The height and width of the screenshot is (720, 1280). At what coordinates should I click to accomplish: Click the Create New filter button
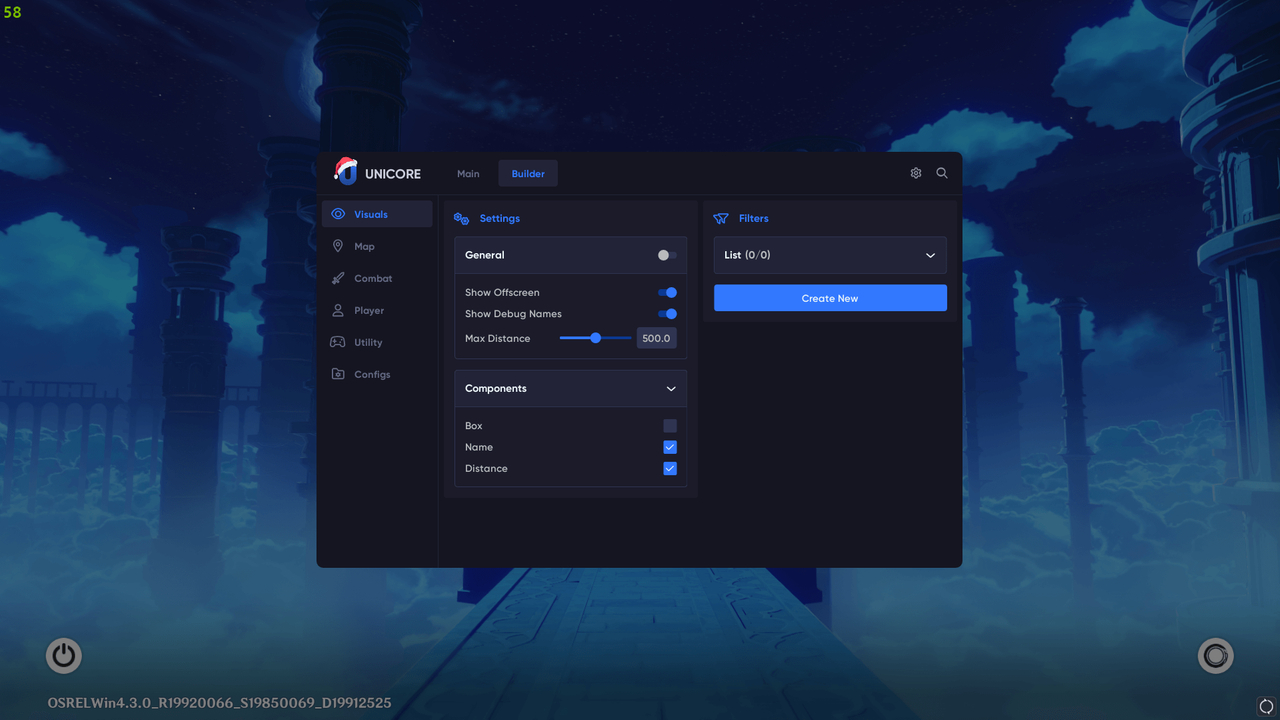[x=829, y=297]
